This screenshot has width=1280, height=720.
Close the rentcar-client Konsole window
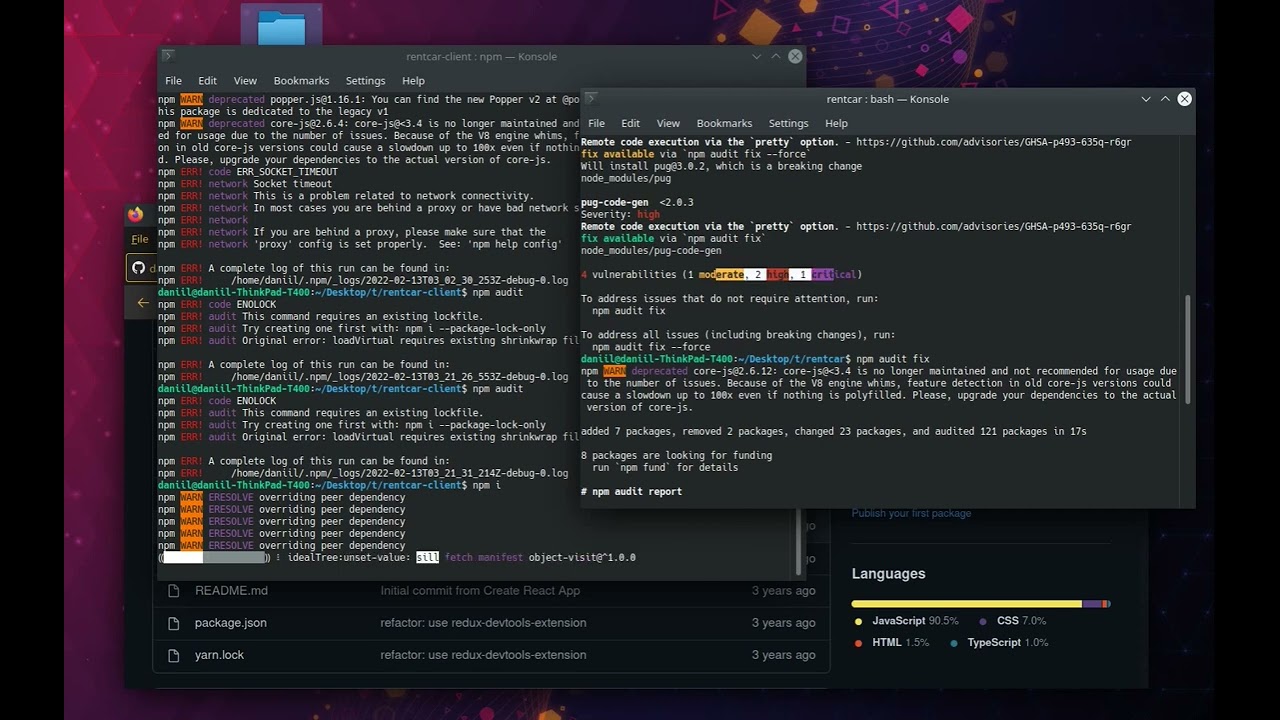[x=795, y=57]
